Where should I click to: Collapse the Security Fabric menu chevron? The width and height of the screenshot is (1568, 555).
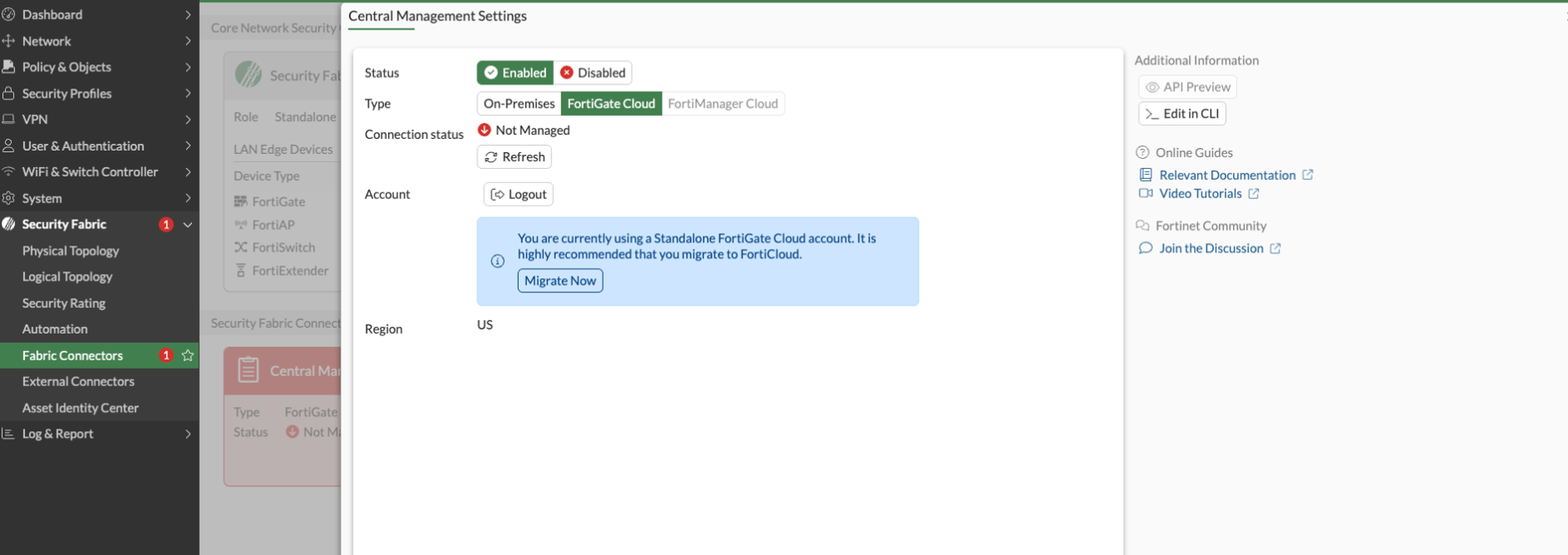188,225
